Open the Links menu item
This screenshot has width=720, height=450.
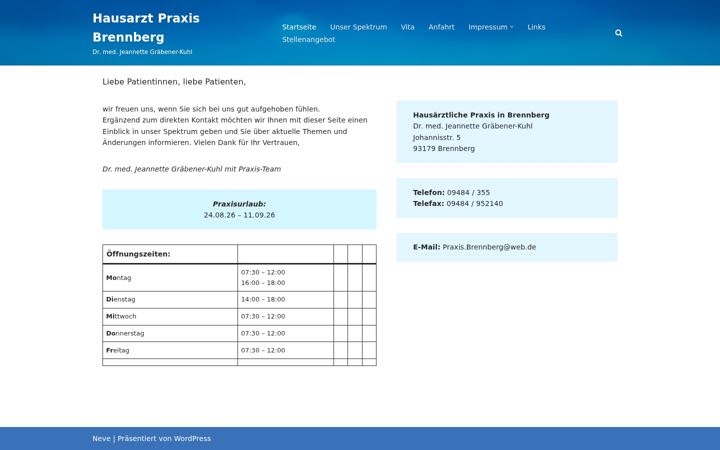coord(536,27)
